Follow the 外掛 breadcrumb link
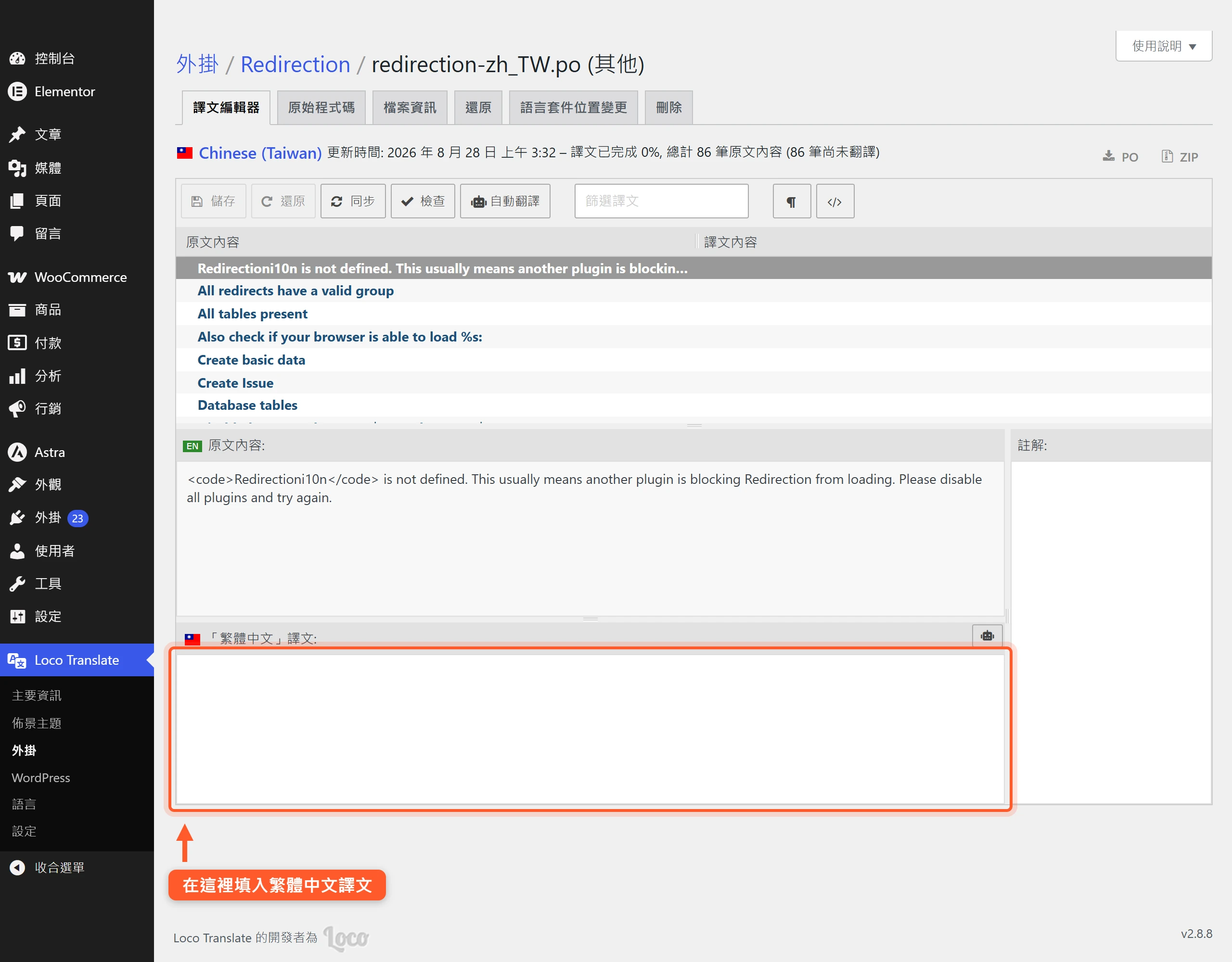Image resolution: width=1232 pixels, height=962 pixels. coord(197,64)
